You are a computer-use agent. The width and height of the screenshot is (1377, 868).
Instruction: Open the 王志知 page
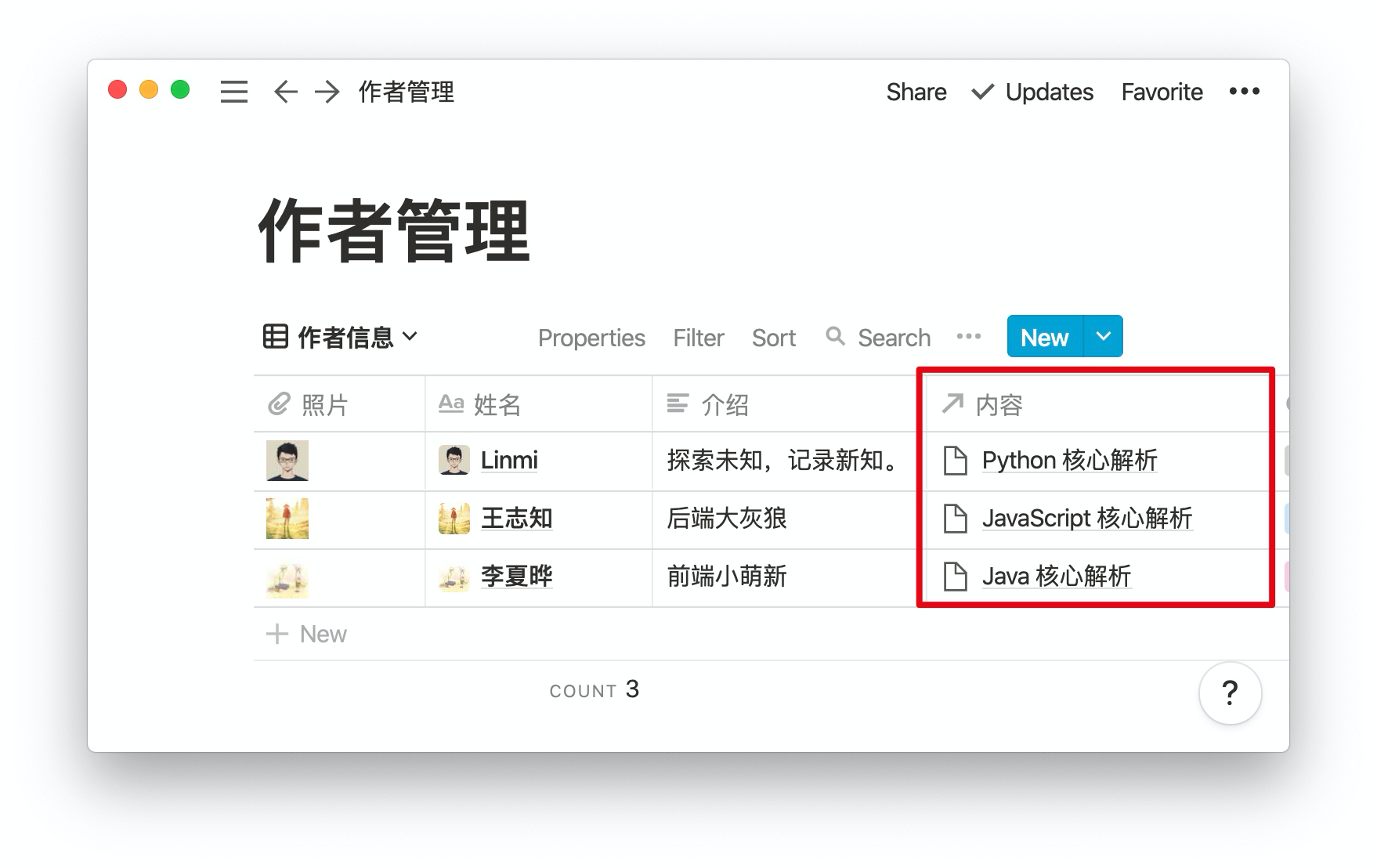517,519
